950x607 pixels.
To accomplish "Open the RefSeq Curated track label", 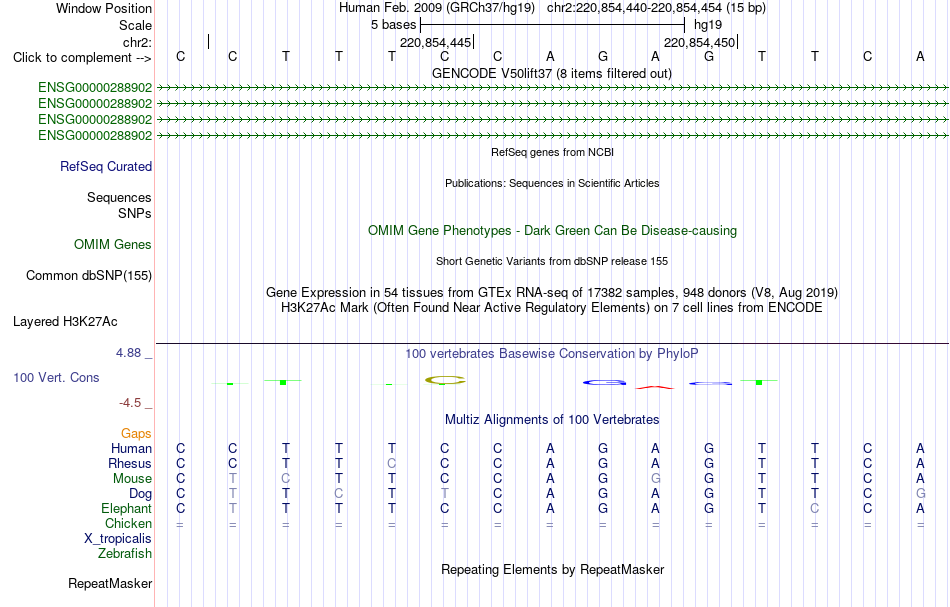I will click(x=106, y=167).
